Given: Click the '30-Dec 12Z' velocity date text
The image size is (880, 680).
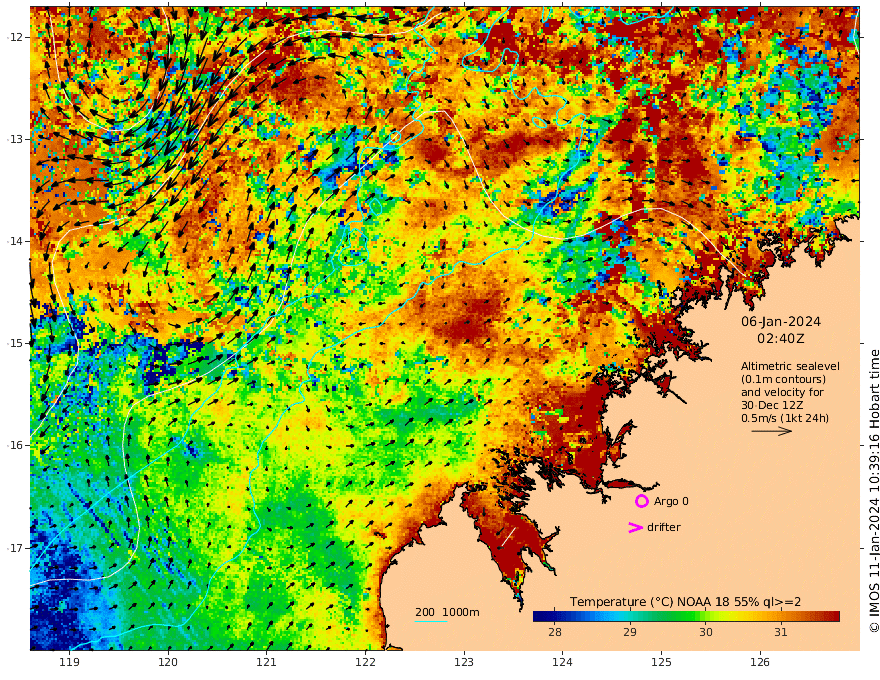Looking at the screenshot, I should pyautogui.click(x=772, y=405).
